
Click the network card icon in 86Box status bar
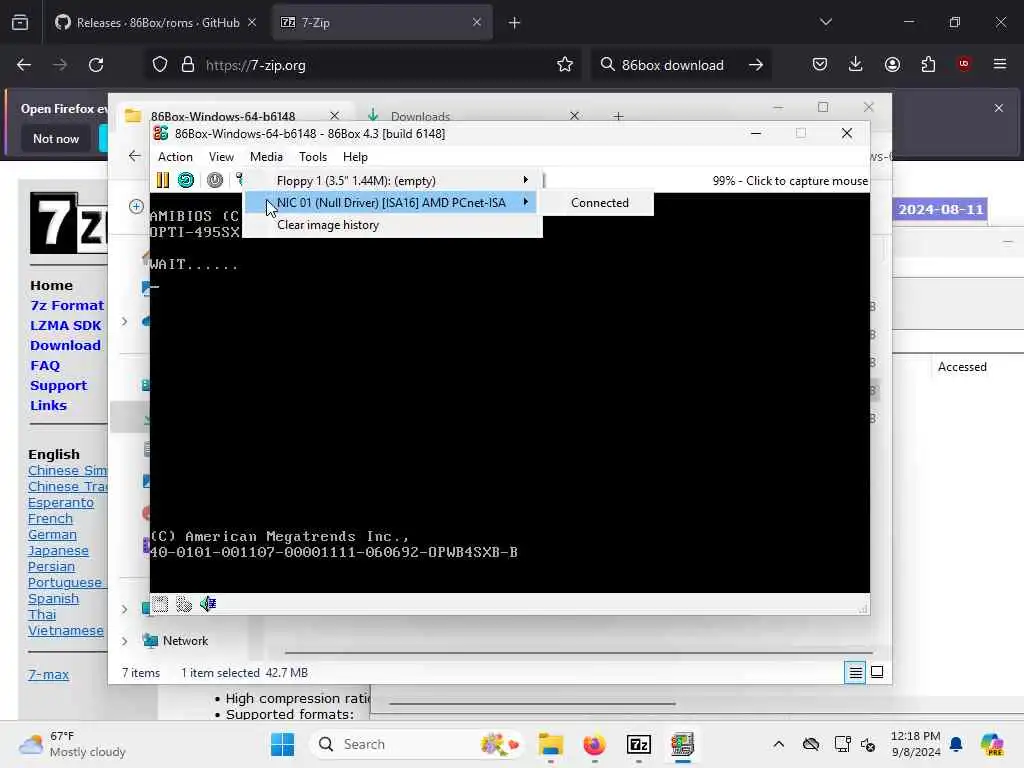coord(184,604)
